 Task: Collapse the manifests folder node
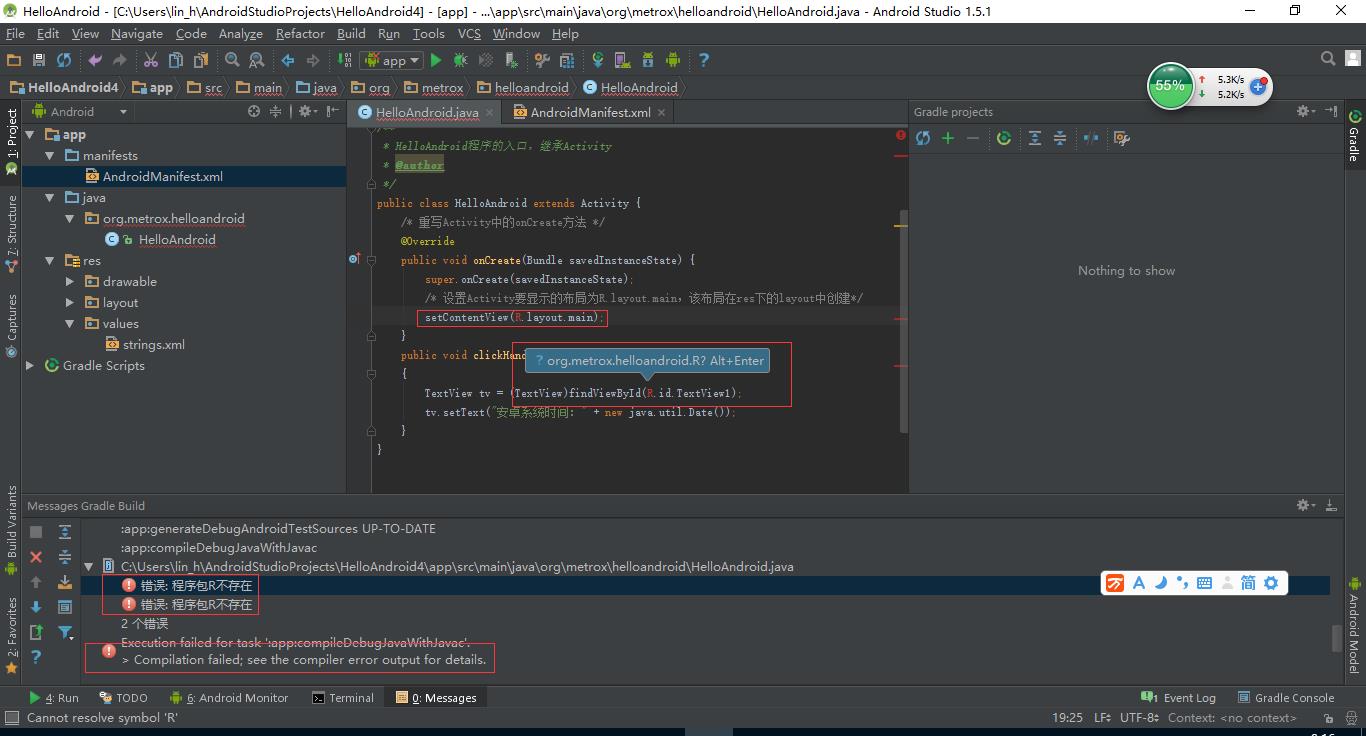(50, 156)
